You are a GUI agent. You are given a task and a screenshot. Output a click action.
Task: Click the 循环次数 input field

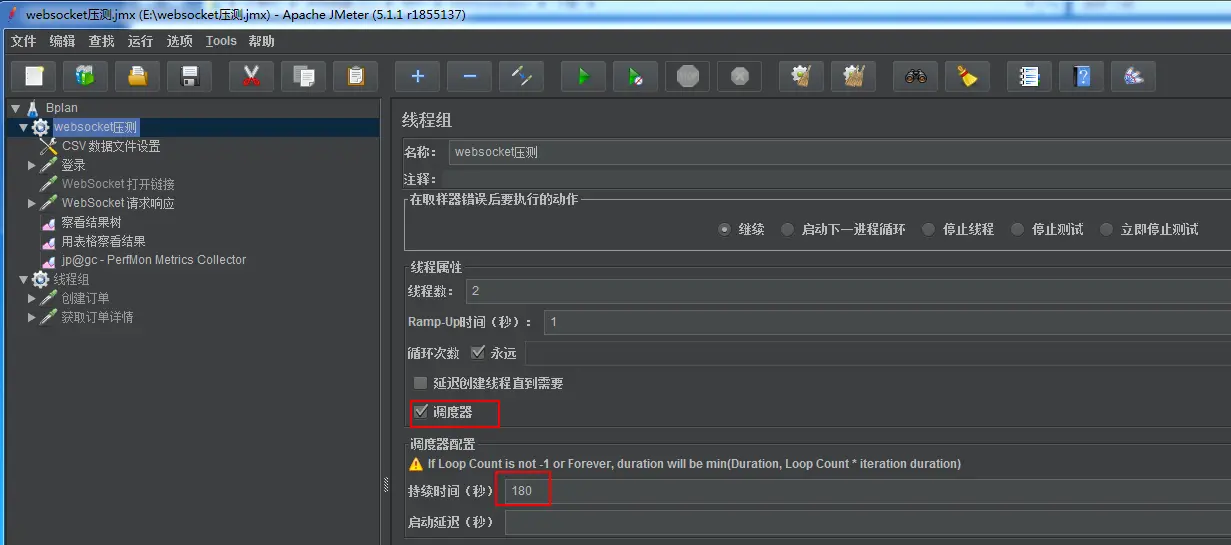(878, 353)
